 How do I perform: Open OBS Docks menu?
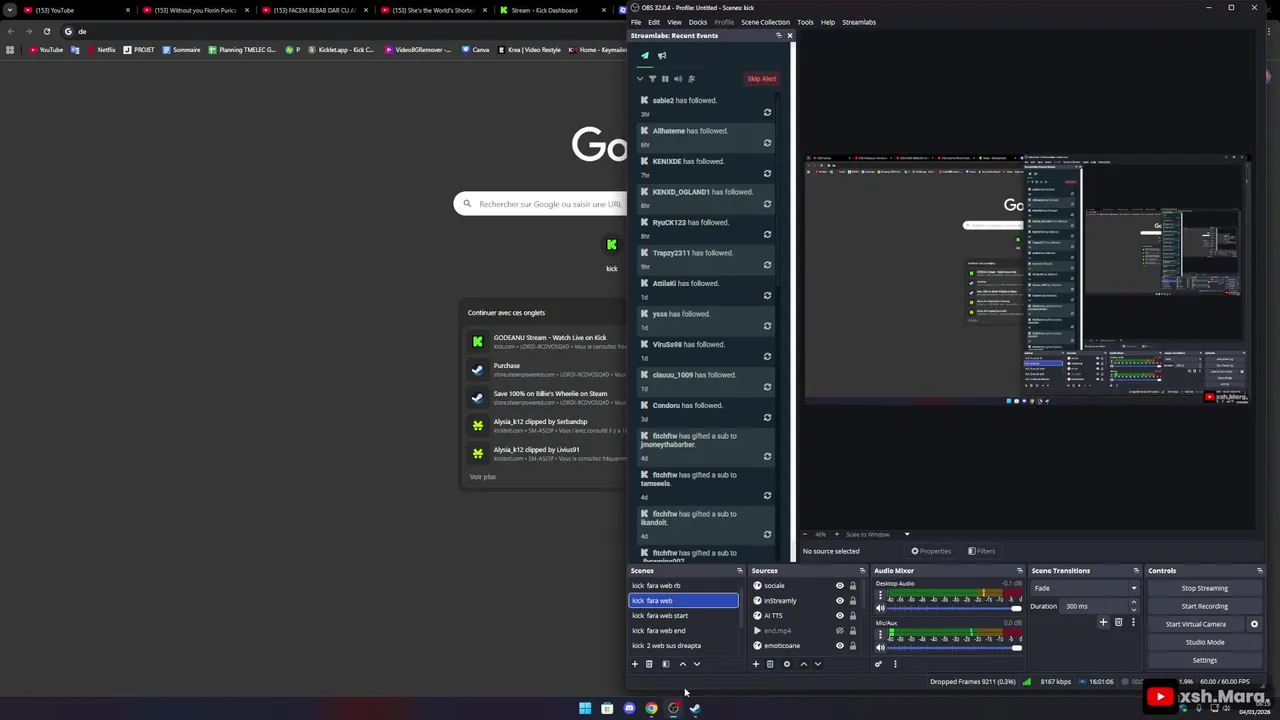698,22
